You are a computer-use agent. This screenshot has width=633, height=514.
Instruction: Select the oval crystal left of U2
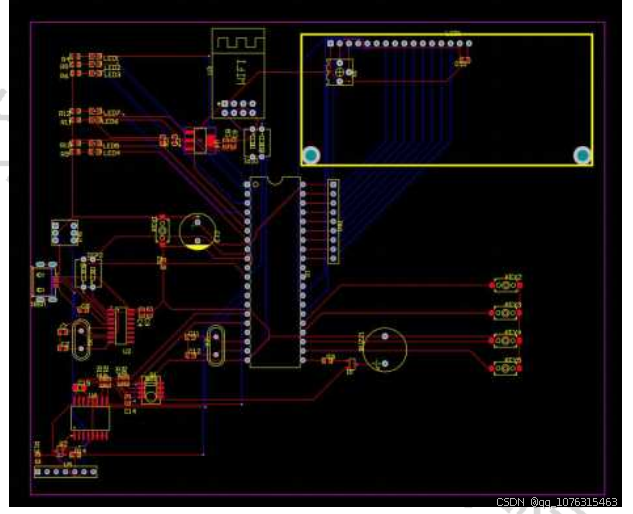tap(81, 340)
